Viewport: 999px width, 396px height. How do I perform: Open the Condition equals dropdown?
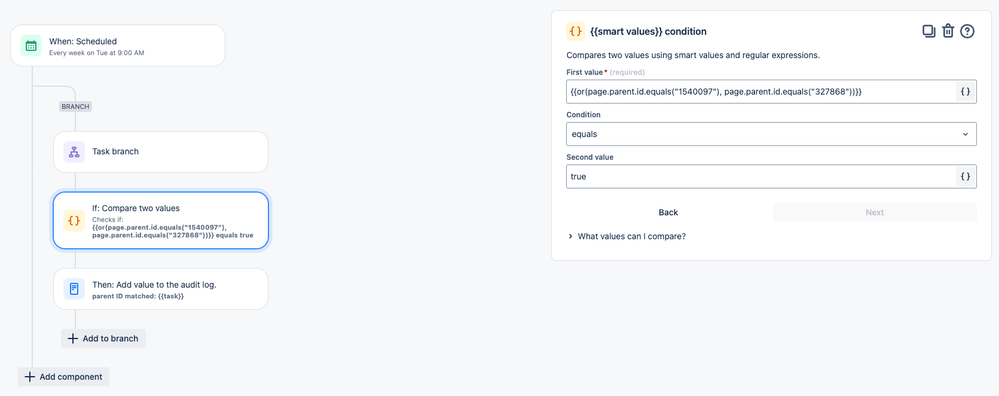[771, 134]
